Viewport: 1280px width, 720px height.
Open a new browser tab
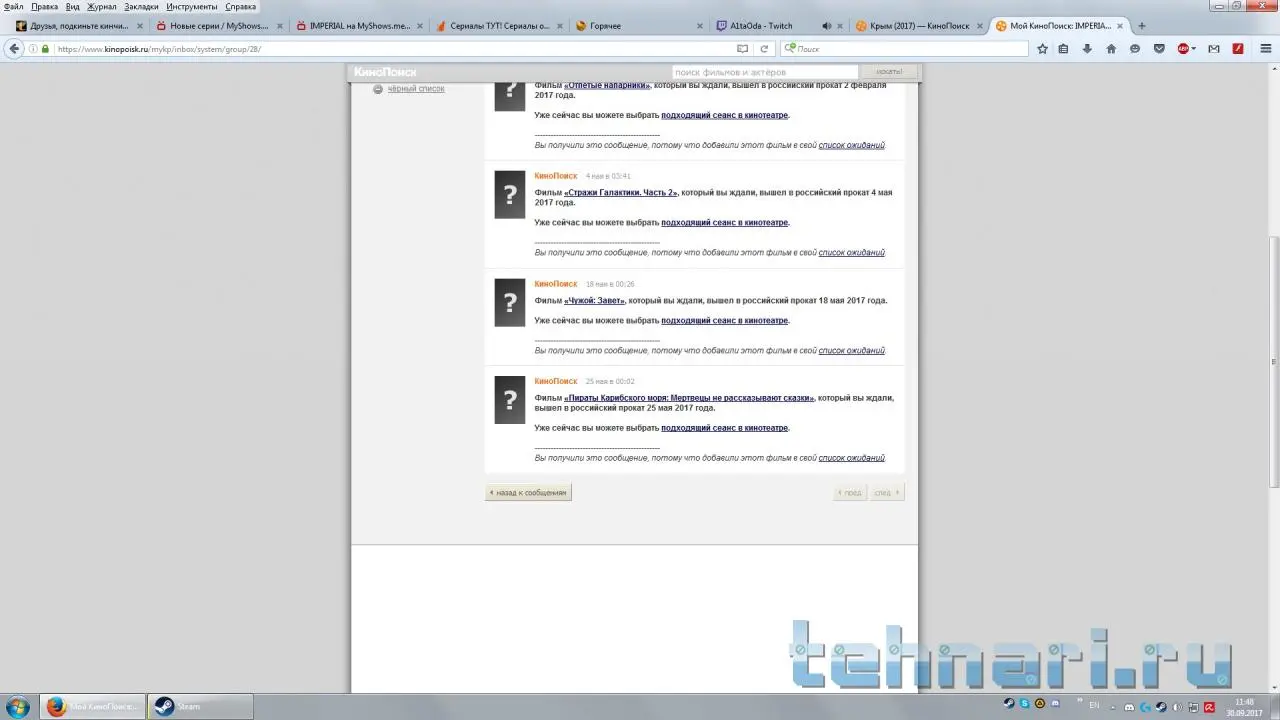1141,26
